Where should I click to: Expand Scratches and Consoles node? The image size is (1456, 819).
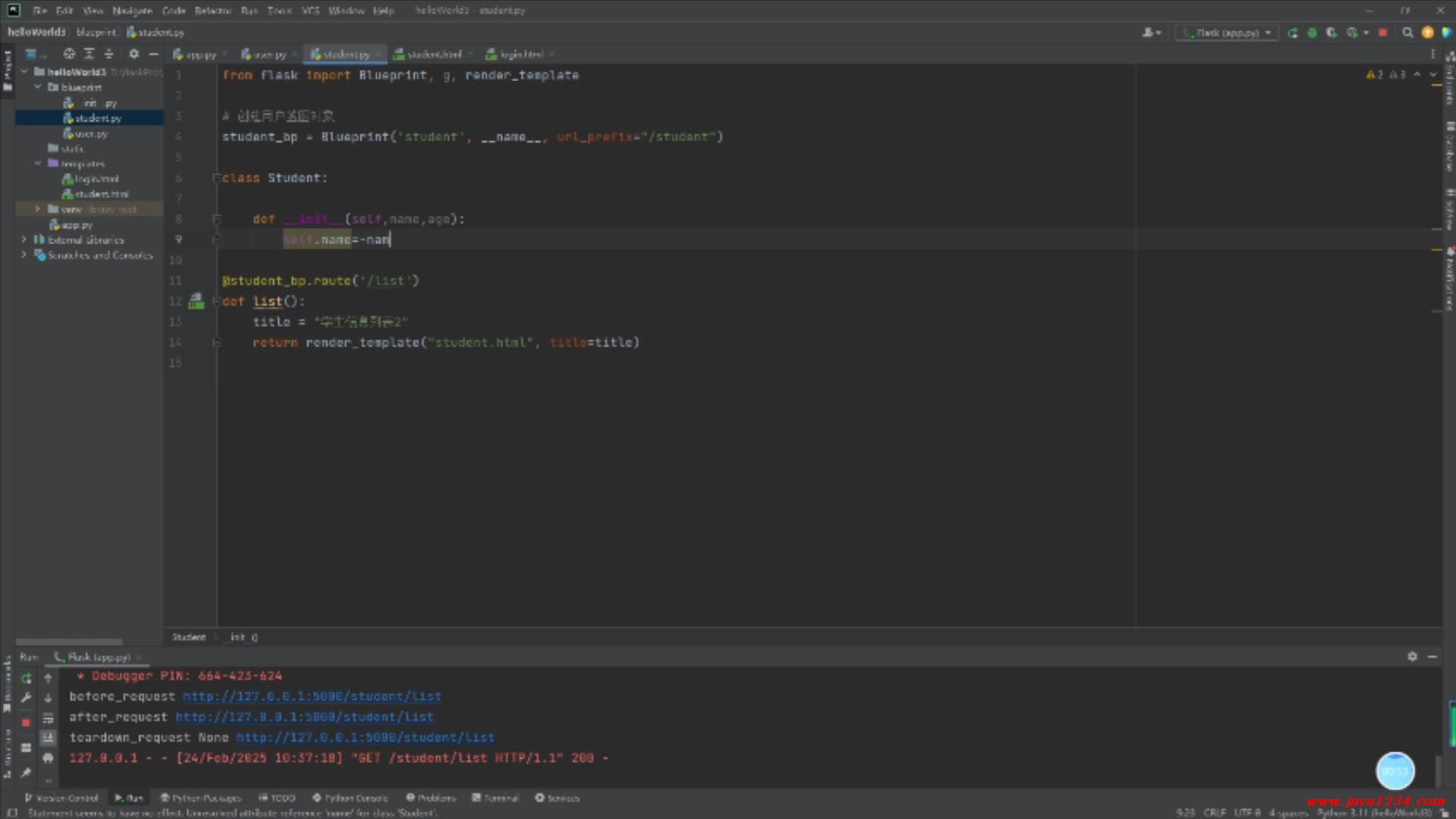(24, 255)
